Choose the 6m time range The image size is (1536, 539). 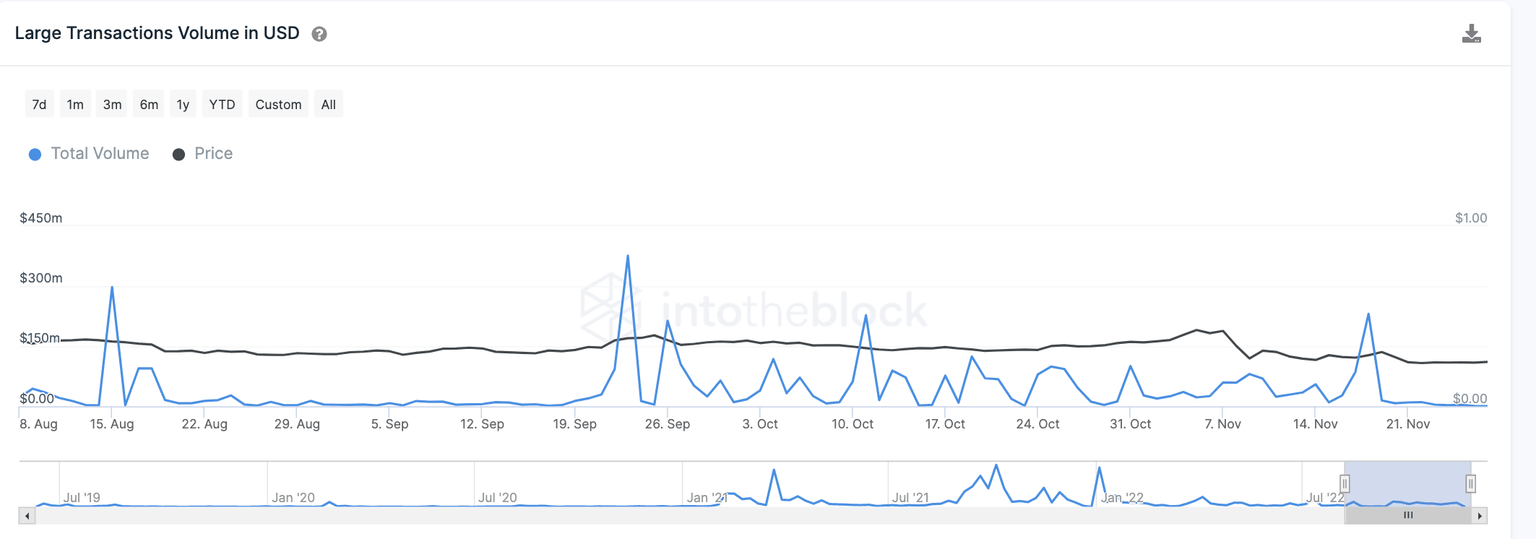(x=149, y=104)
